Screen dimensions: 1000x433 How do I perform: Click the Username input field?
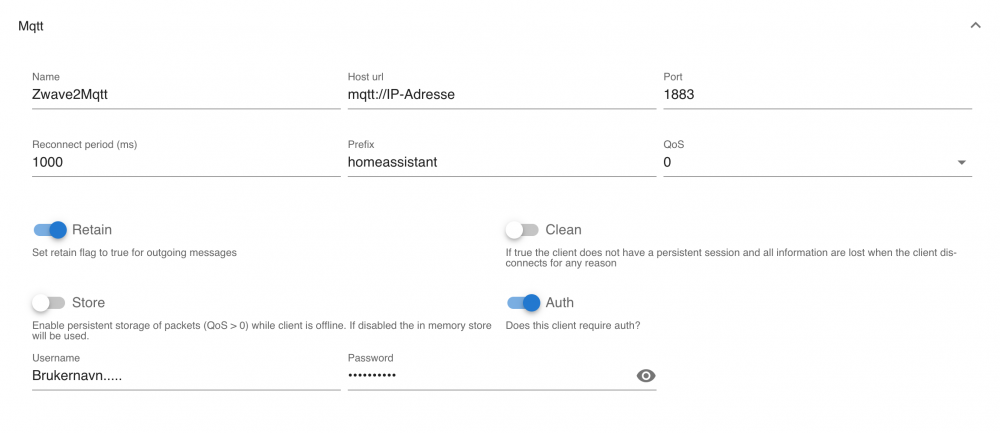[x=185, y=376]
